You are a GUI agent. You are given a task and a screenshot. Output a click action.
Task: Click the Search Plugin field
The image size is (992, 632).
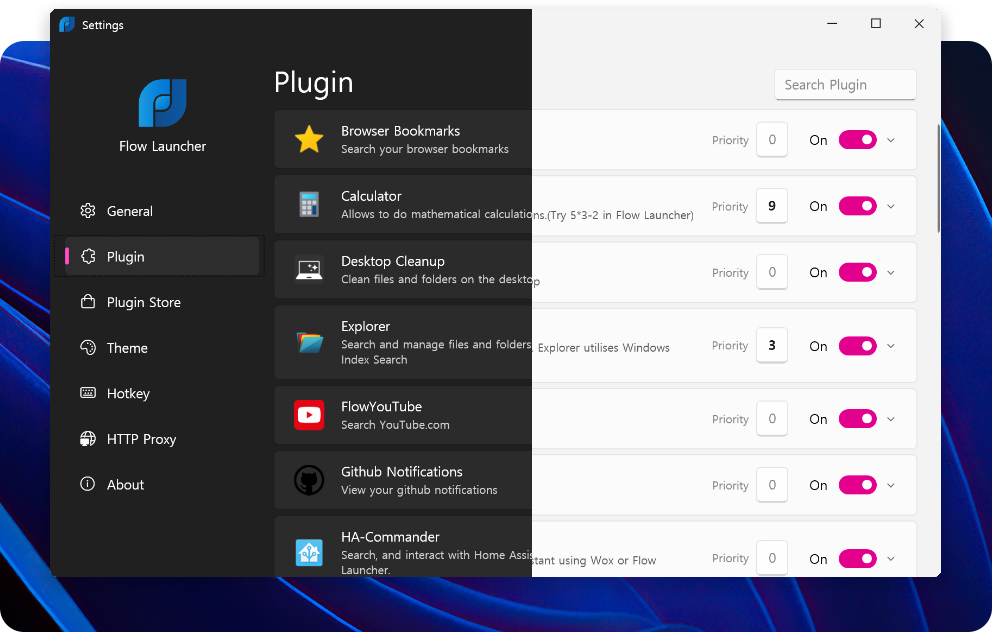[845, 84]
